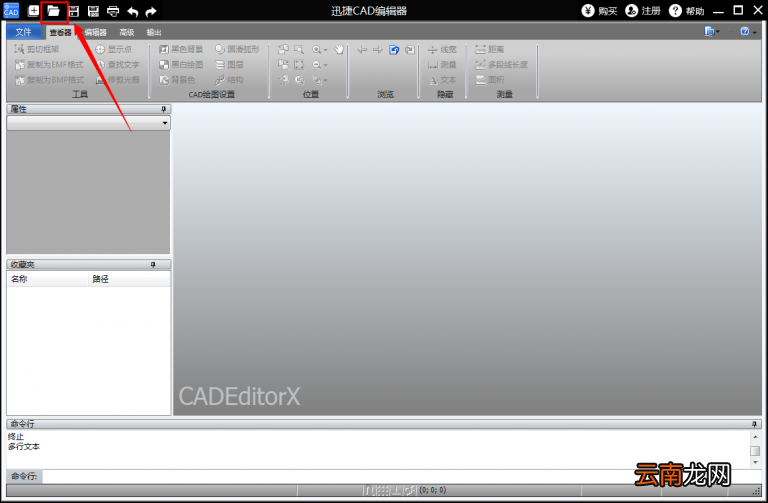Image resolution: width=768 pixels, height=503 pixels.
Task: Pin the 属性 properties panel
Action: (x=164, y=109)
